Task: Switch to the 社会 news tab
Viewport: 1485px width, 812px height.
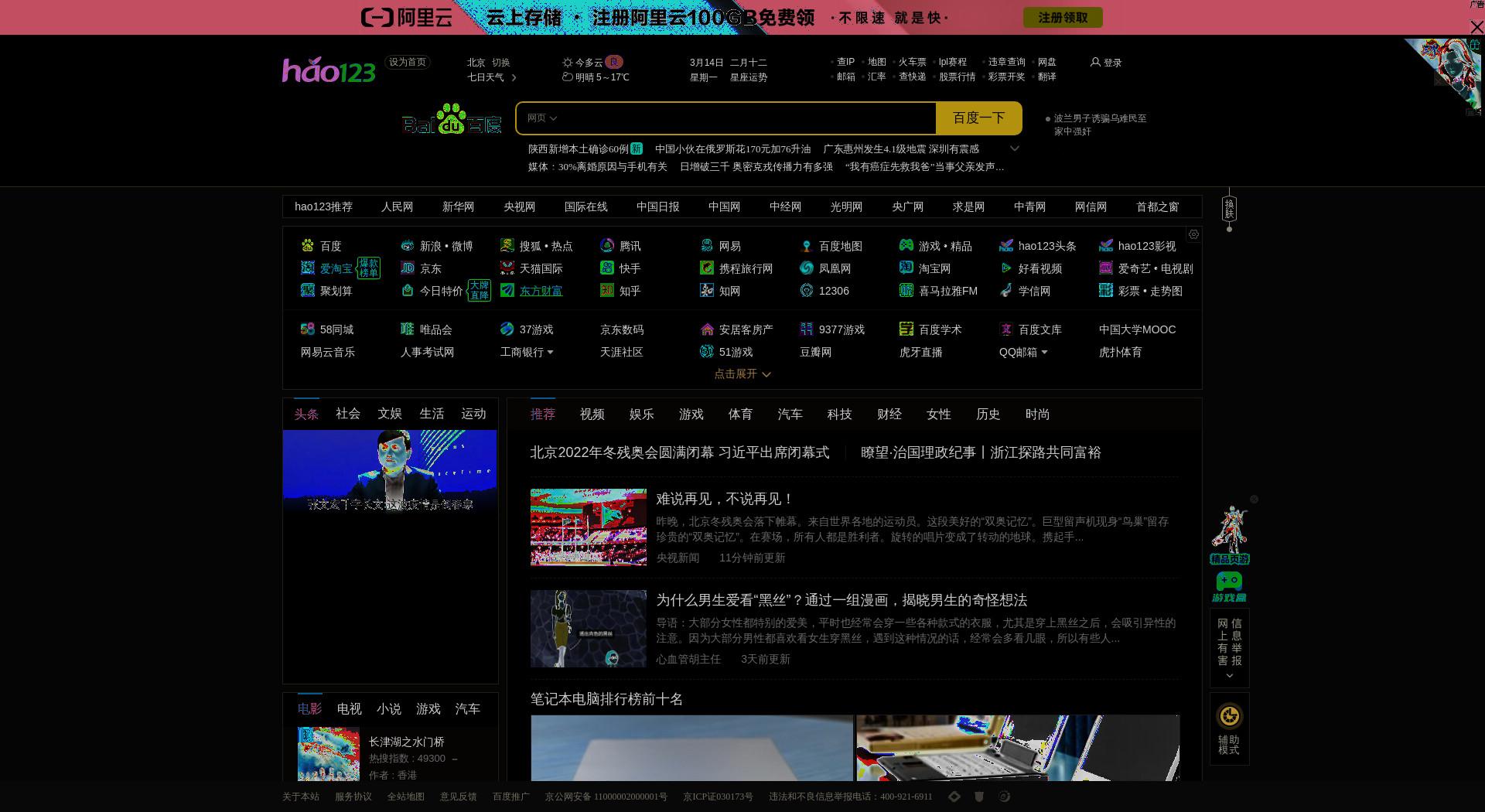Action: pos(348,414)
